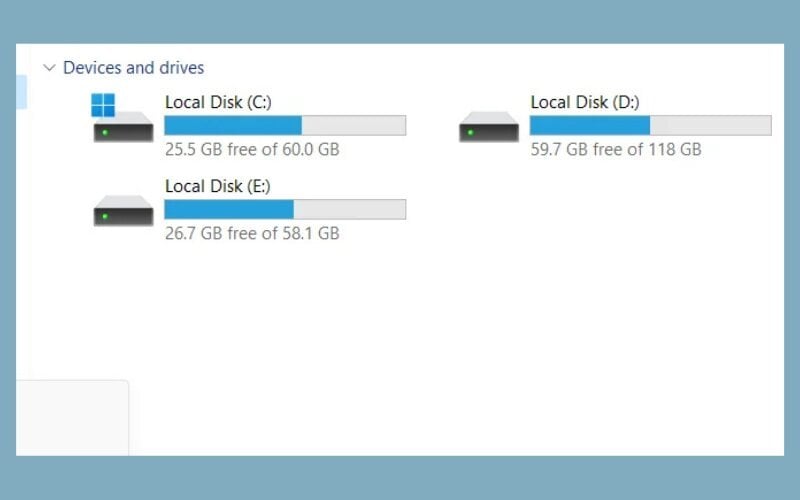The width and height of the screenshot is (800, 500).
Task: Click the Local Disk (D:) name label
Action: click(585, 102)
